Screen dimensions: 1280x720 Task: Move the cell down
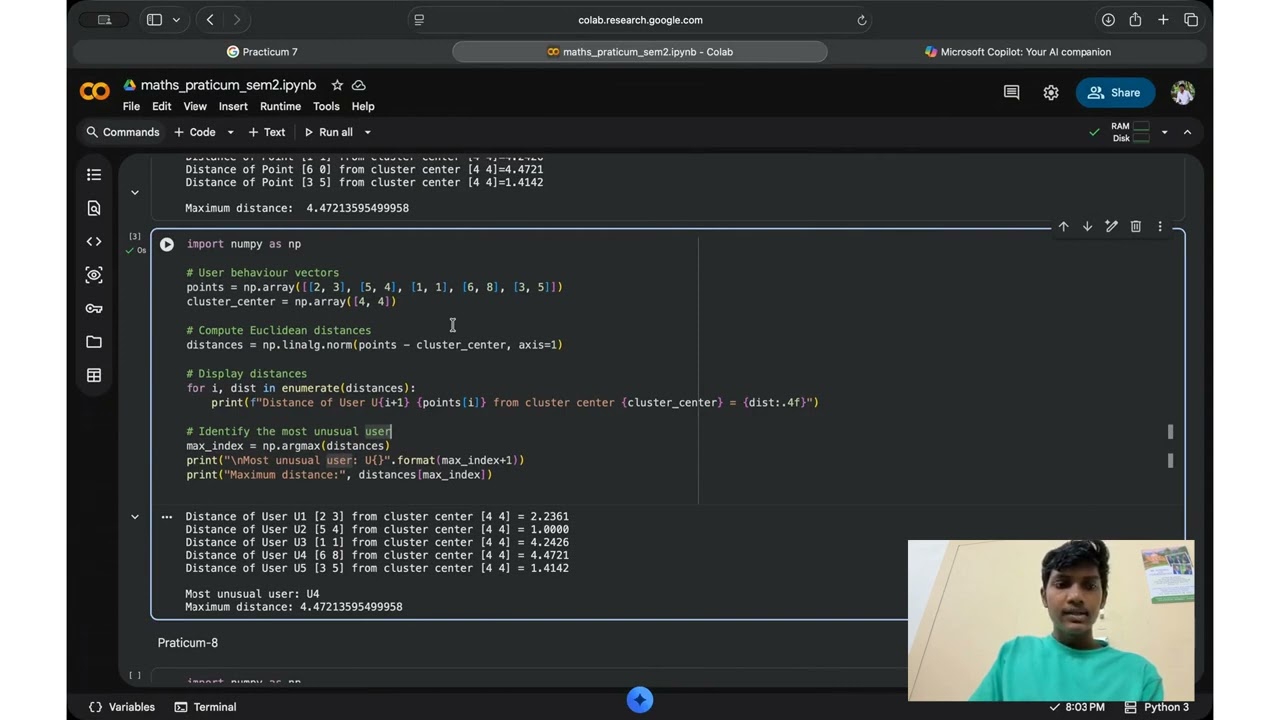[x=1087, y=227]
